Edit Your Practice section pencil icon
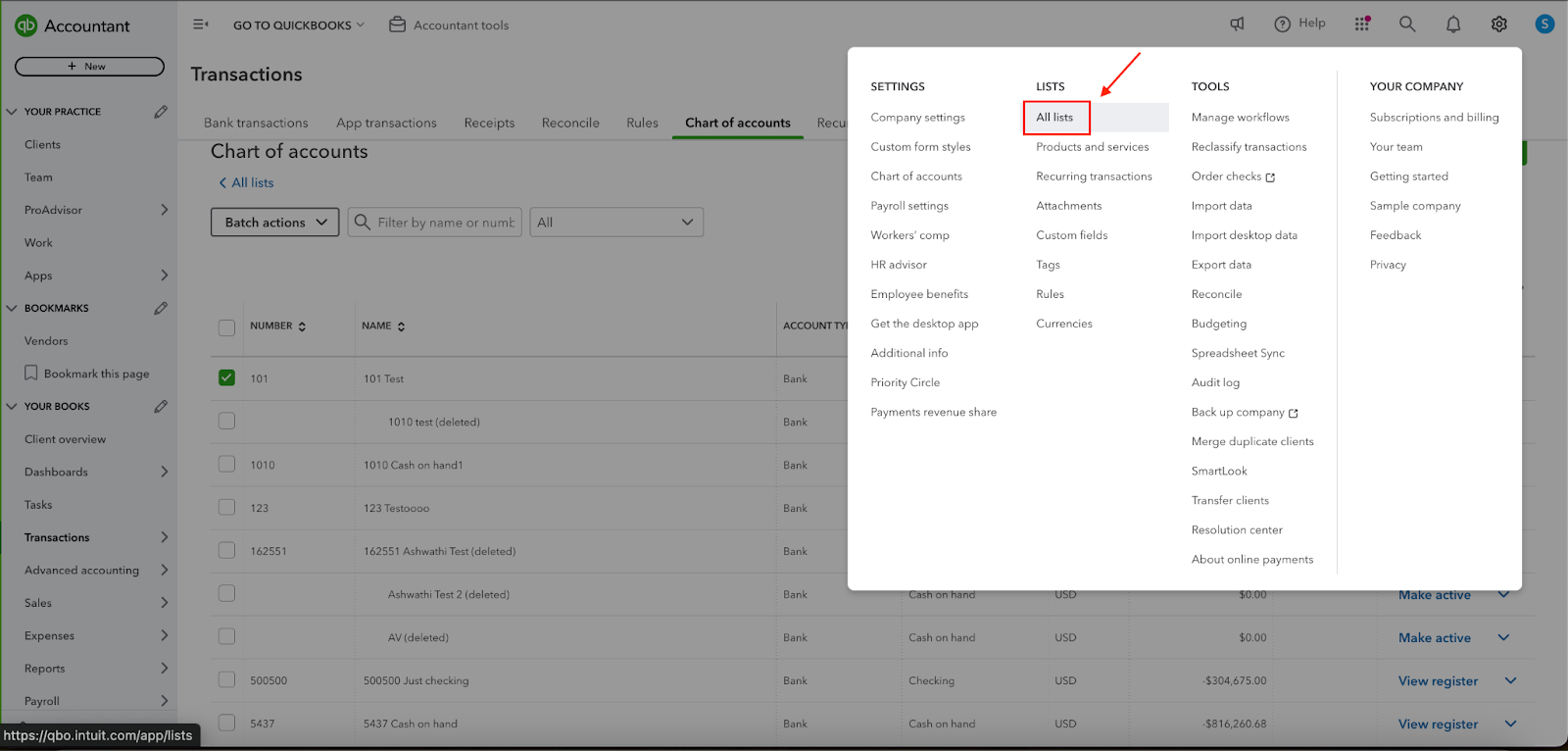Screen dimensions: 1568x751 point(161,112)
